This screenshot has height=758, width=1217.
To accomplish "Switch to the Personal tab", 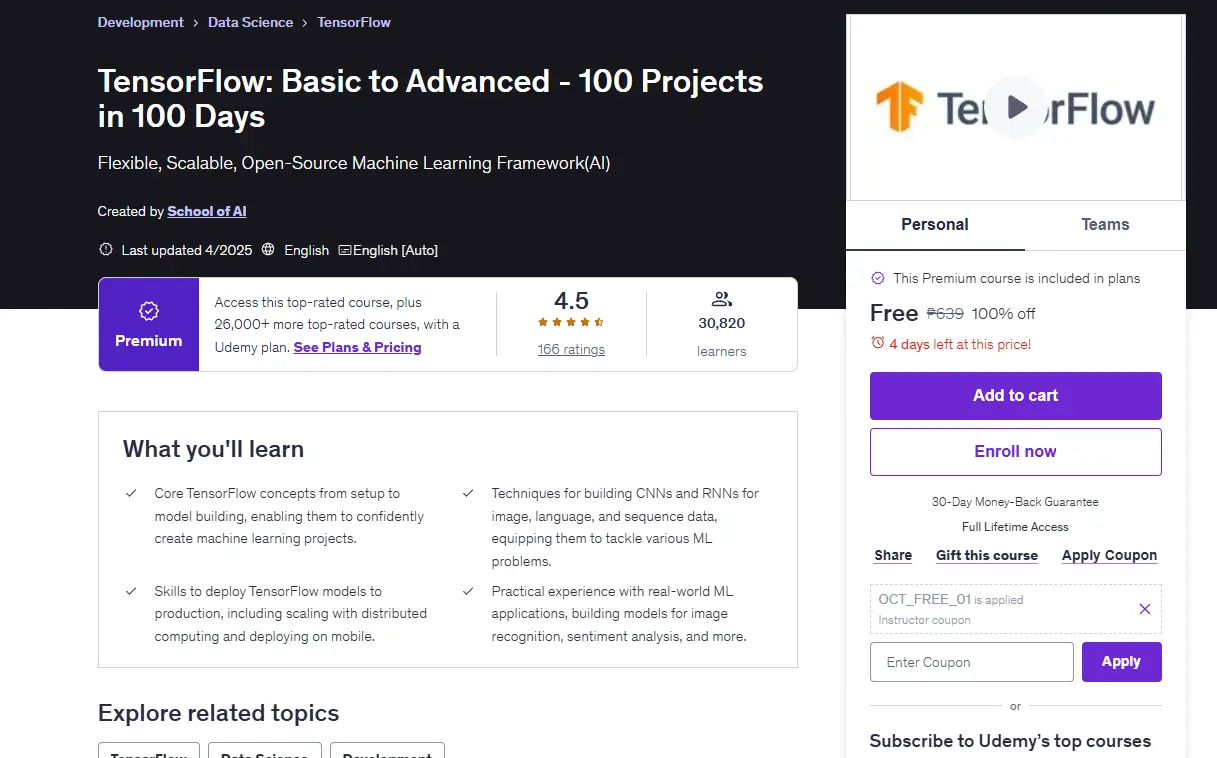I will click(x=935, y=225).
